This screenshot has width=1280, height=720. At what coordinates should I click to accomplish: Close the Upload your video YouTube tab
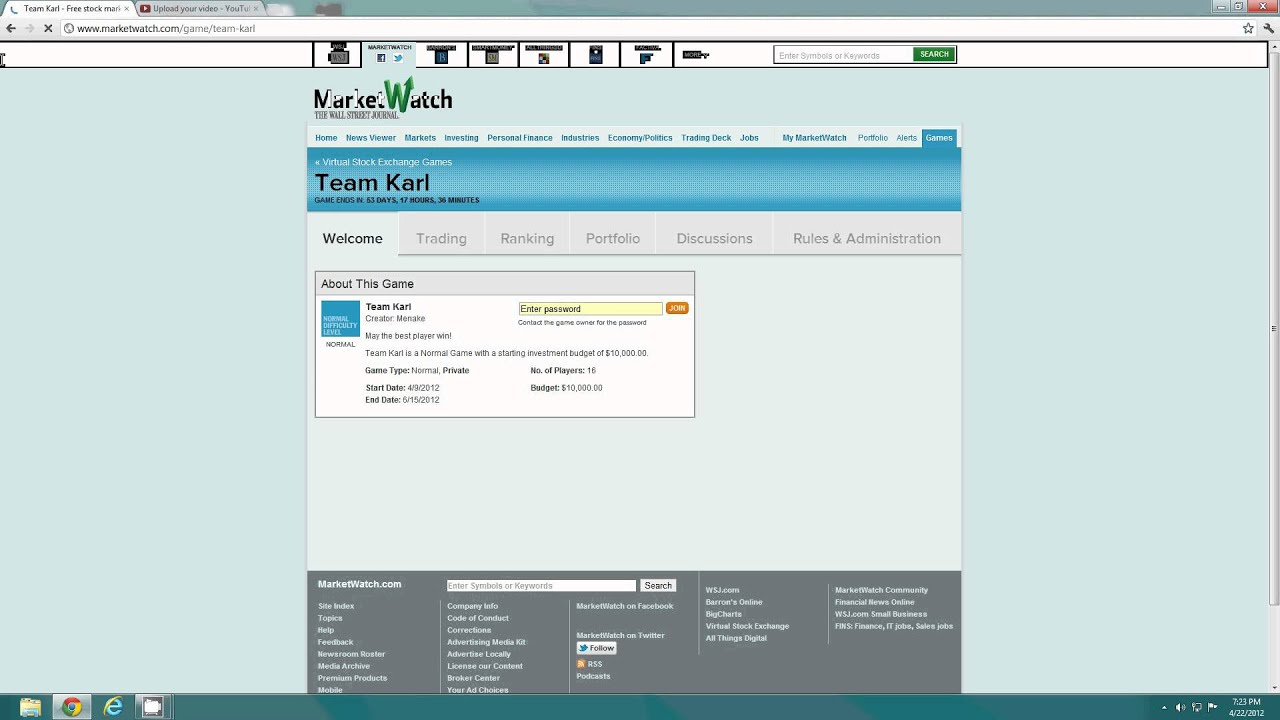pyautogui.click(x=256, y=8)
